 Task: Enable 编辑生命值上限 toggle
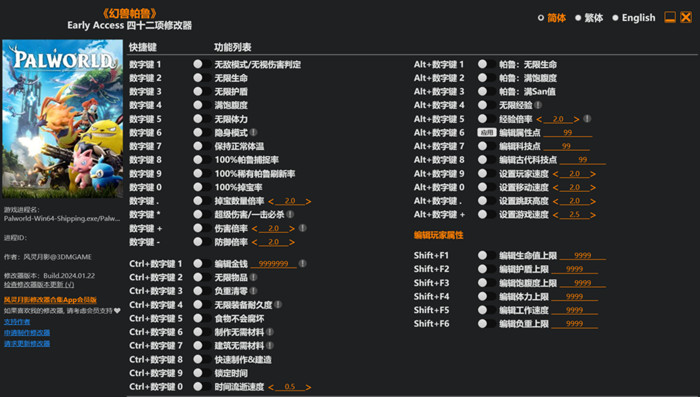pos(486,255)
